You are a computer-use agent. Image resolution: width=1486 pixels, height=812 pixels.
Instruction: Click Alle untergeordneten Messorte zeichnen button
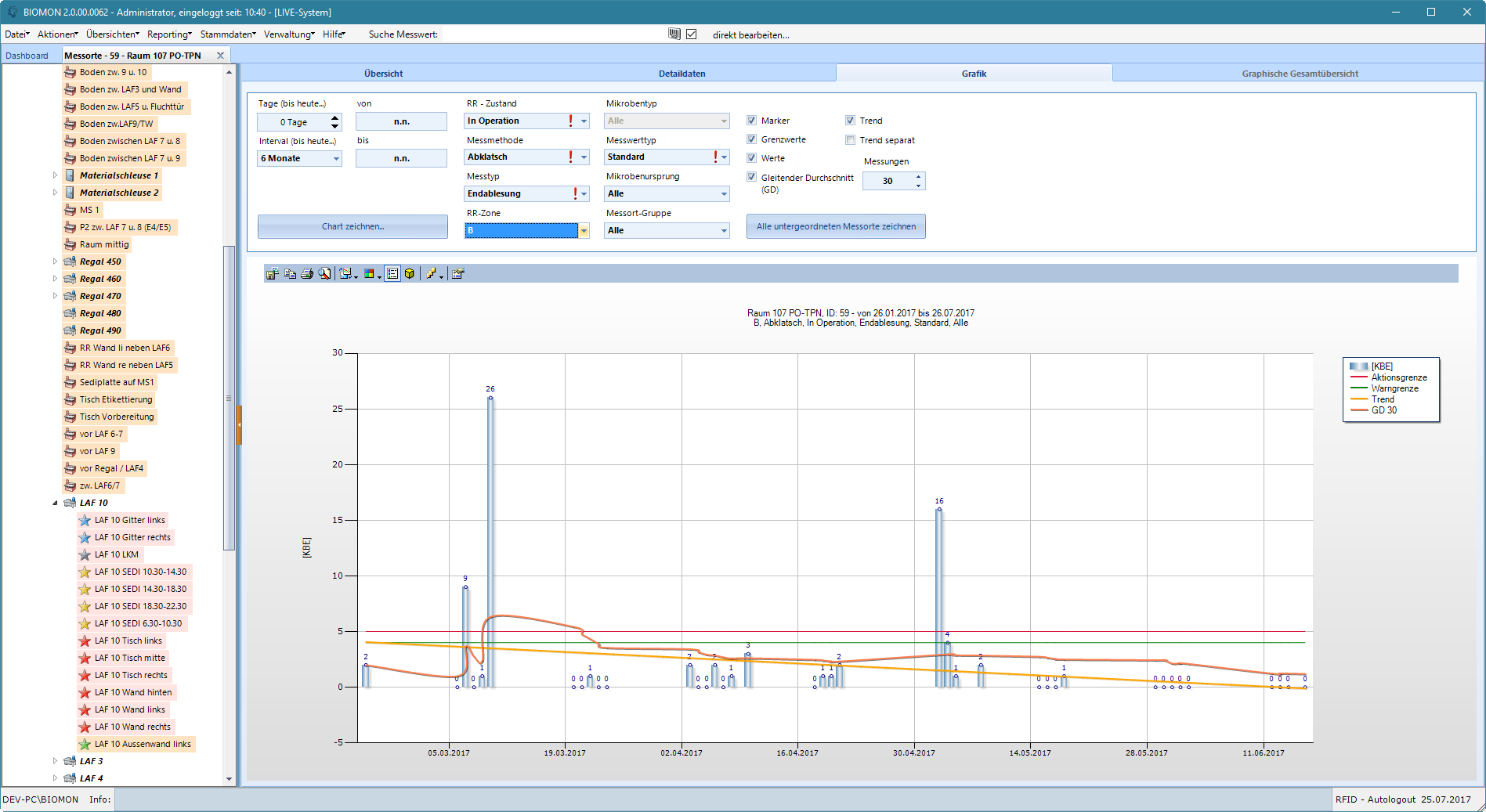[x=836, y=226]
